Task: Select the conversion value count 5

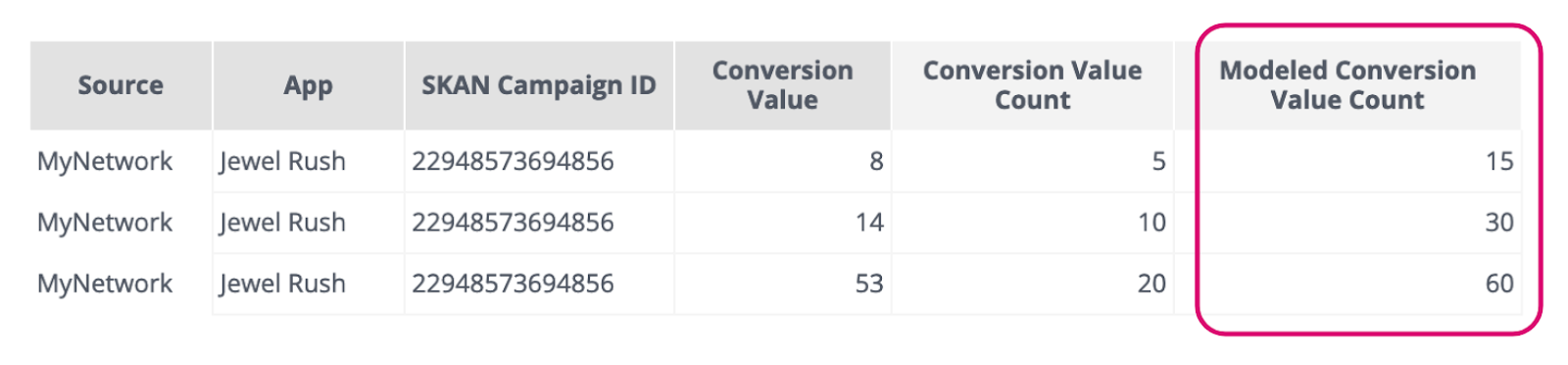Action: tap(1032, 161)
